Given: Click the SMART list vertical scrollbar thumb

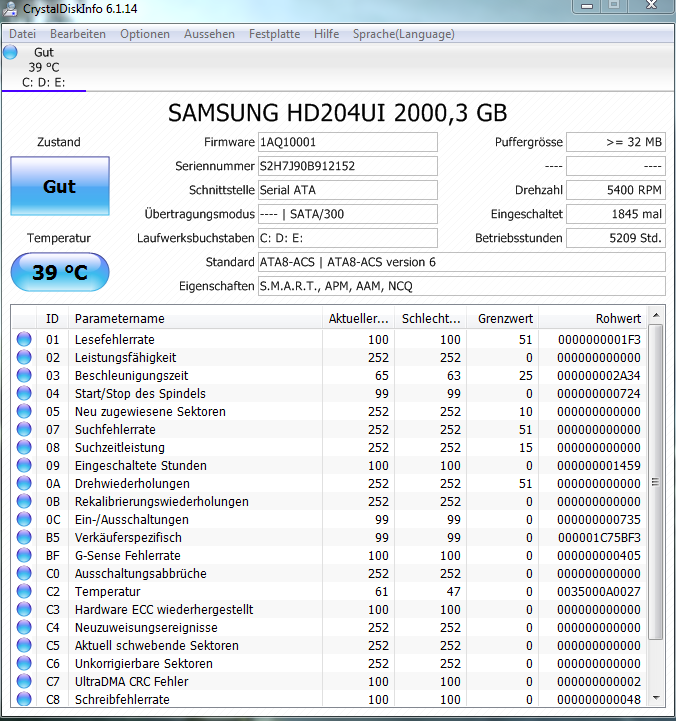Looking at the screenshot, I should (x=656, y=481).
